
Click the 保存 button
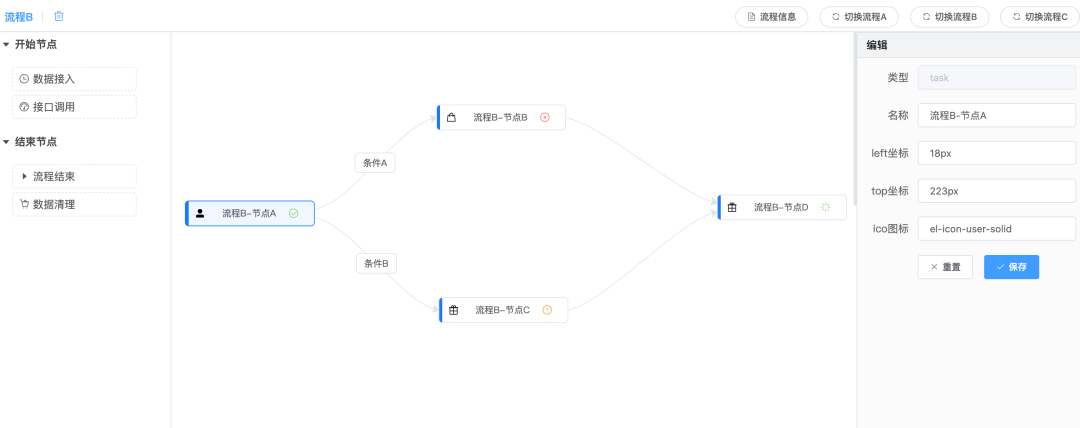pyautogui.click(x=1011, y=267)
